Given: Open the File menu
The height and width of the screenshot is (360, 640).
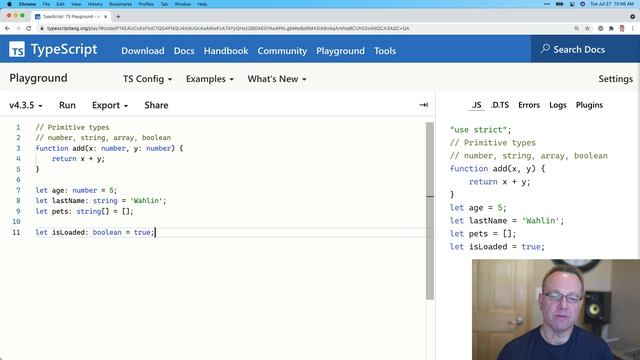Looking at the screenshot, I should click(46, 4).
